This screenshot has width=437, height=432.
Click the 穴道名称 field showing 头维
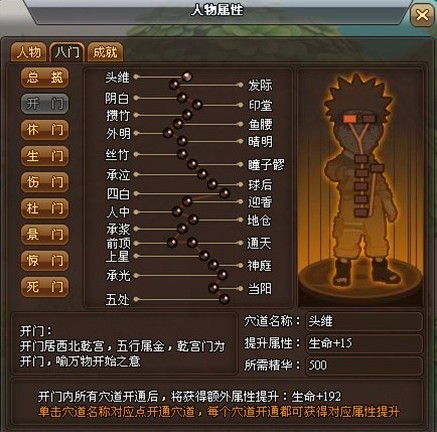[364, 321]
